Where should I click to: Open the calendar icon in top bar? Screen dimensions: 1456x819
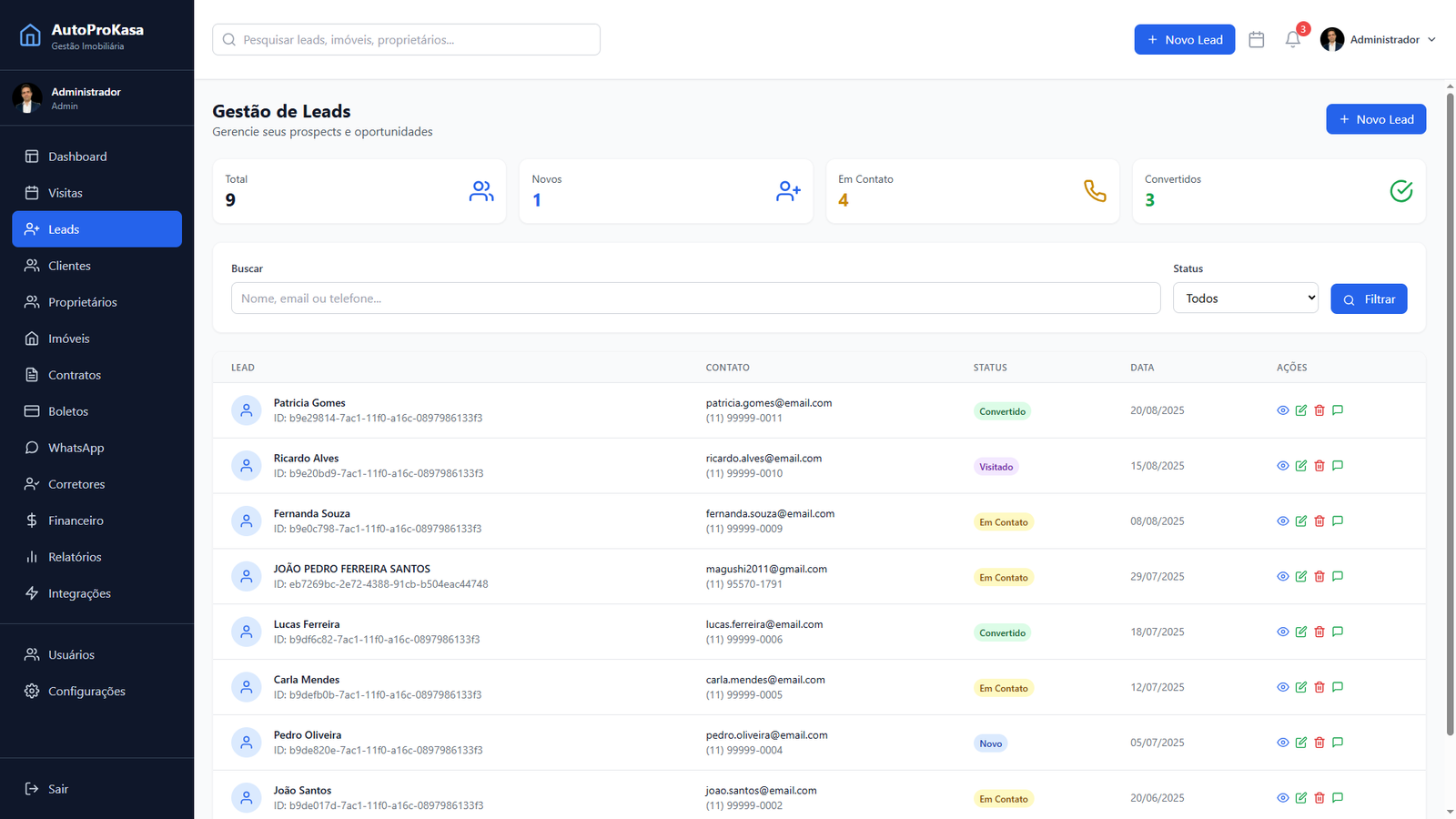1256,40
